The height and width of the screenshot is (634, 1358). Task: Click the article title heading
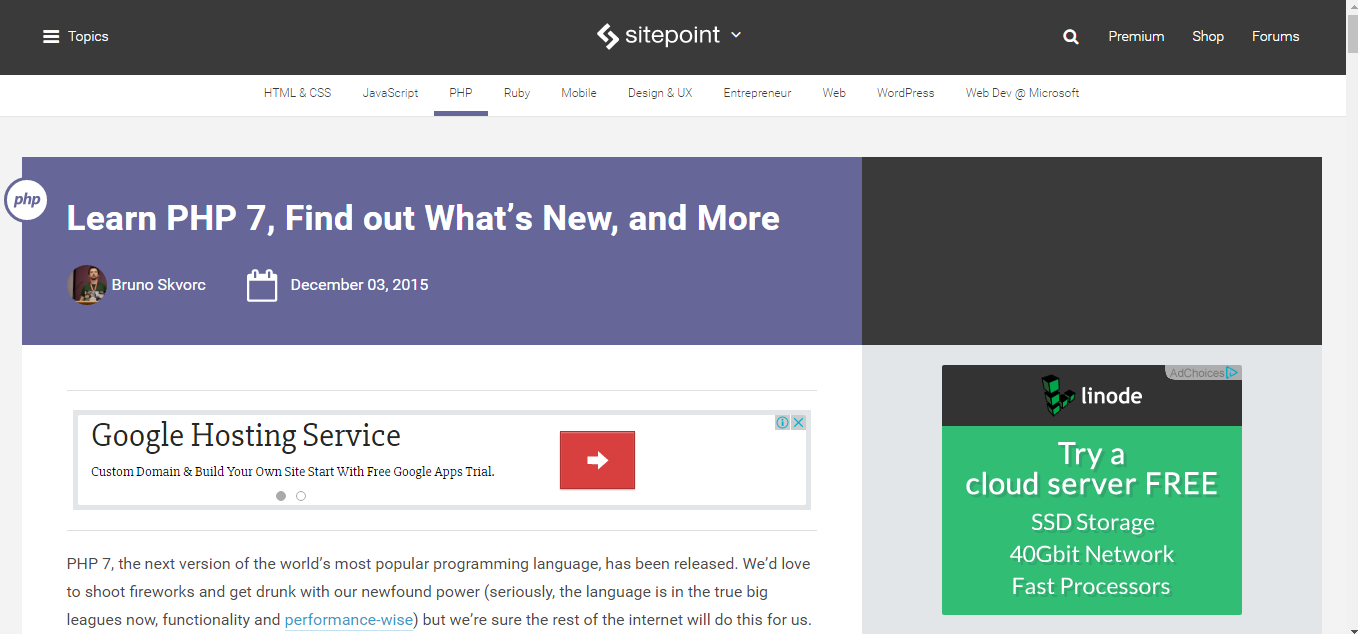423,218
